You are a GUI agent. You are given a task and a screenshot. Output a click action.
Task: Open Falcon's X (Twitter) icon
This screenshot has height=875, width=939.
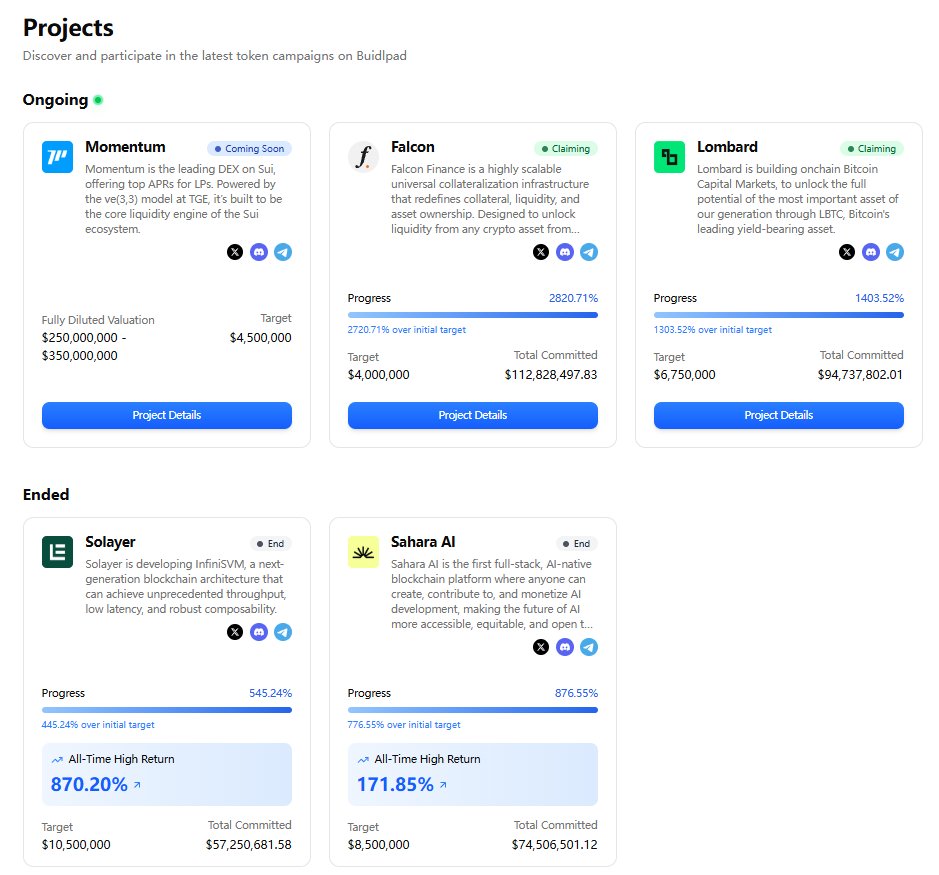coord(541,252)
